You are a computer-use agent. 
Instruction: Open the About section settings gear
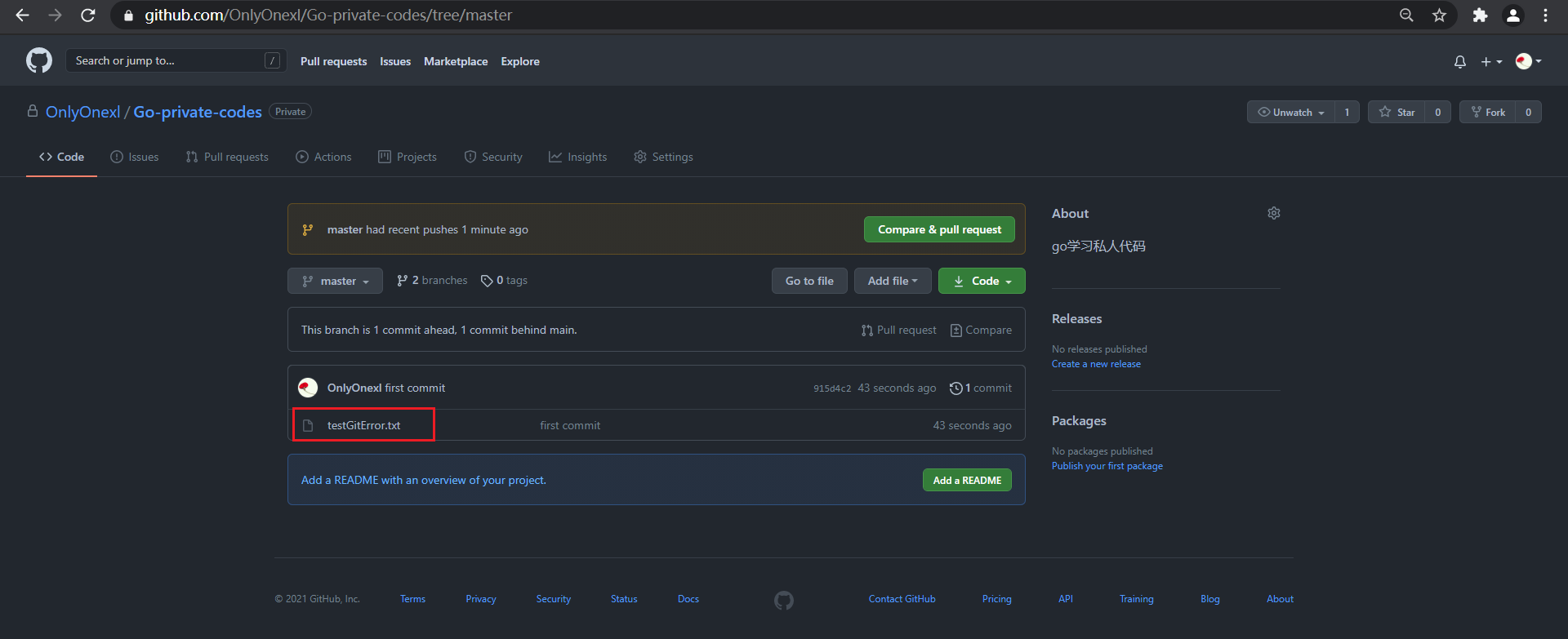point(1274,213)
